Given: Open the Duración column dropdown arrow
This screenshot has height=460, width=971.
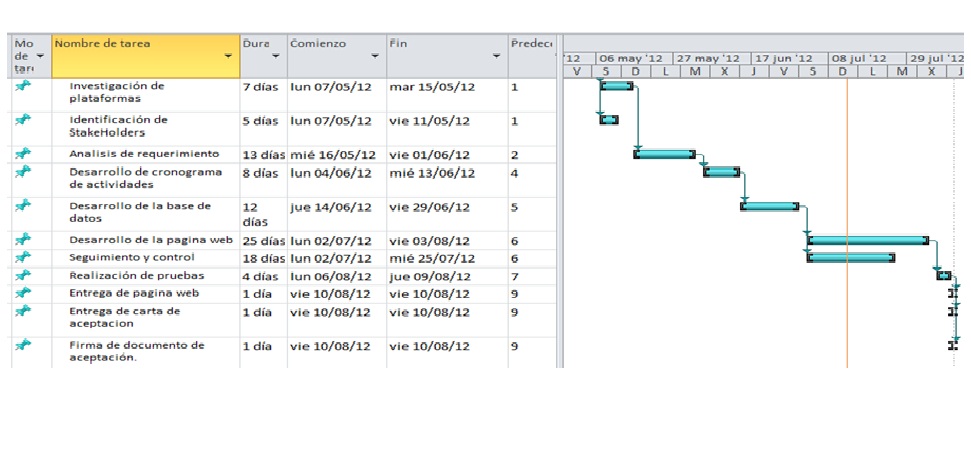Looking at the screenshot, I should (x=276, y=56).
